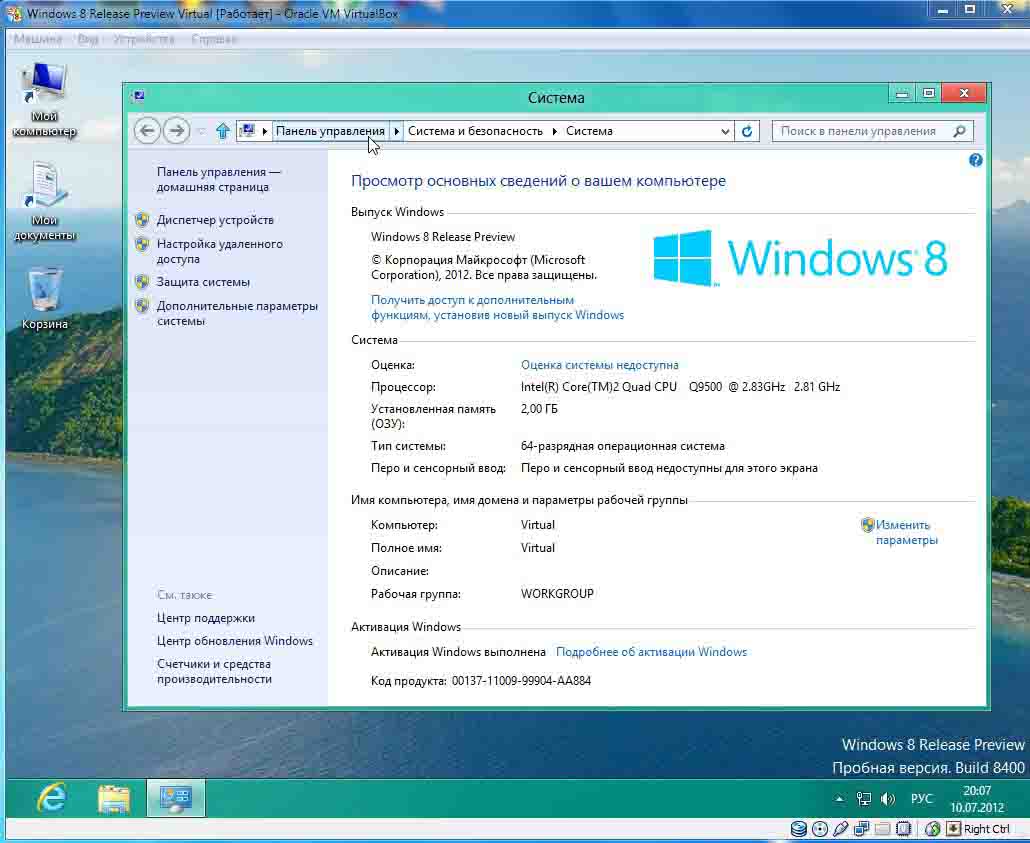Click the VirtualBox optical disk status icon
1030x843 pixels.
pyautogui.click(x=819, y=829)
